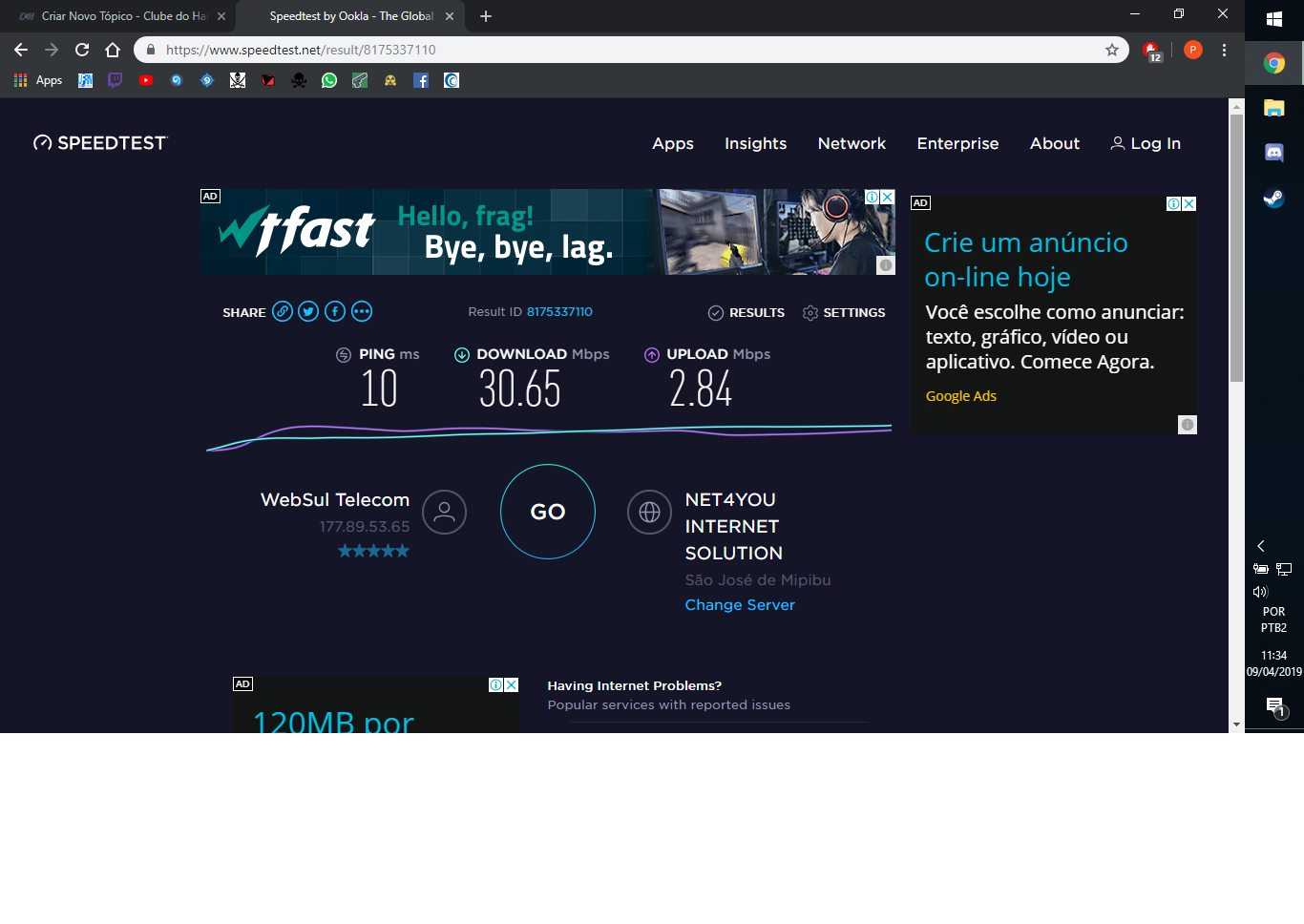The width and height of the screenshot is (1304, 924).
Task: Click the POR PTB2 language indicator
Action: point(1274,619)
